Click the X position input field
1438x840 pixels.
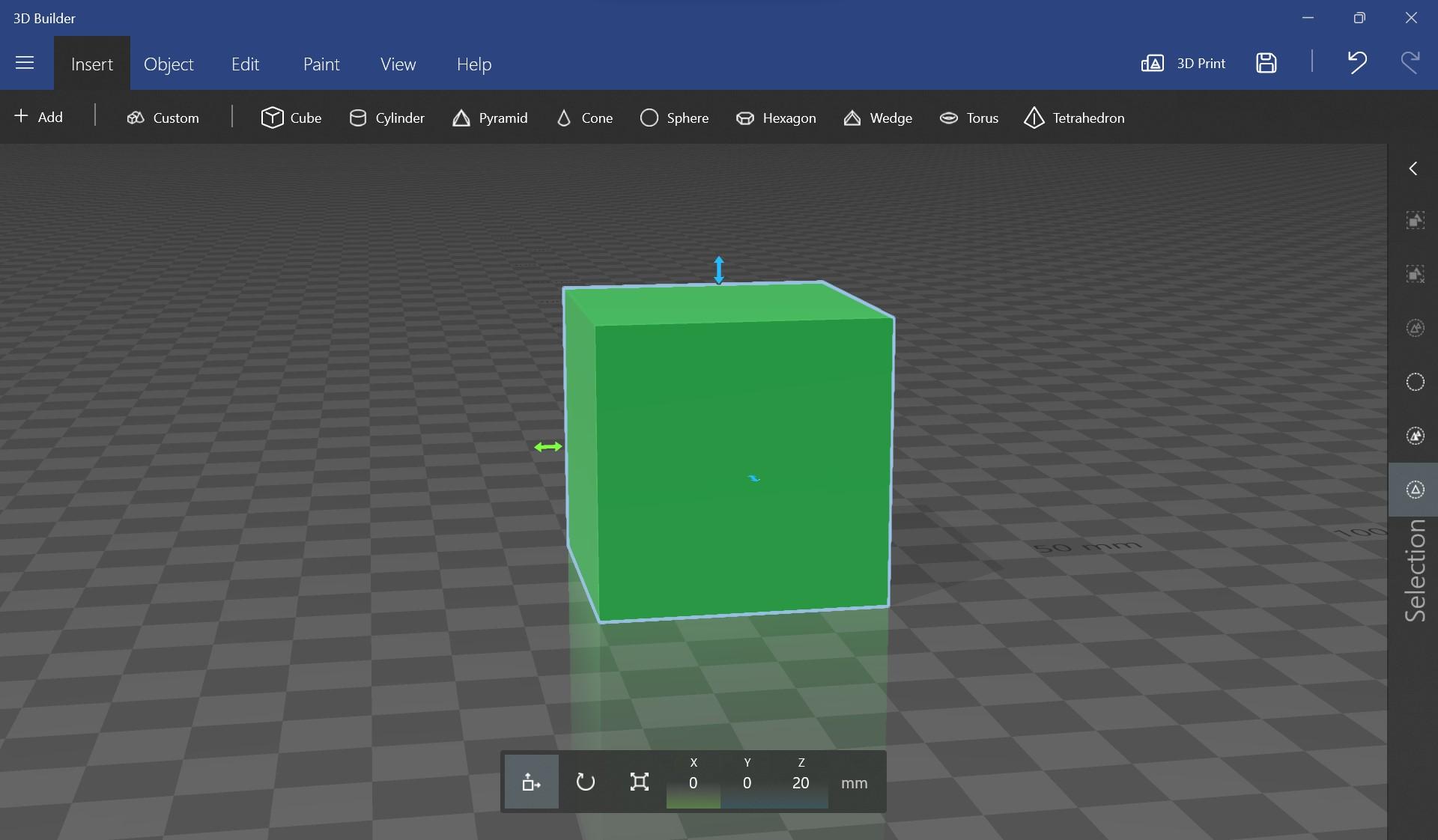pos(693,782)
